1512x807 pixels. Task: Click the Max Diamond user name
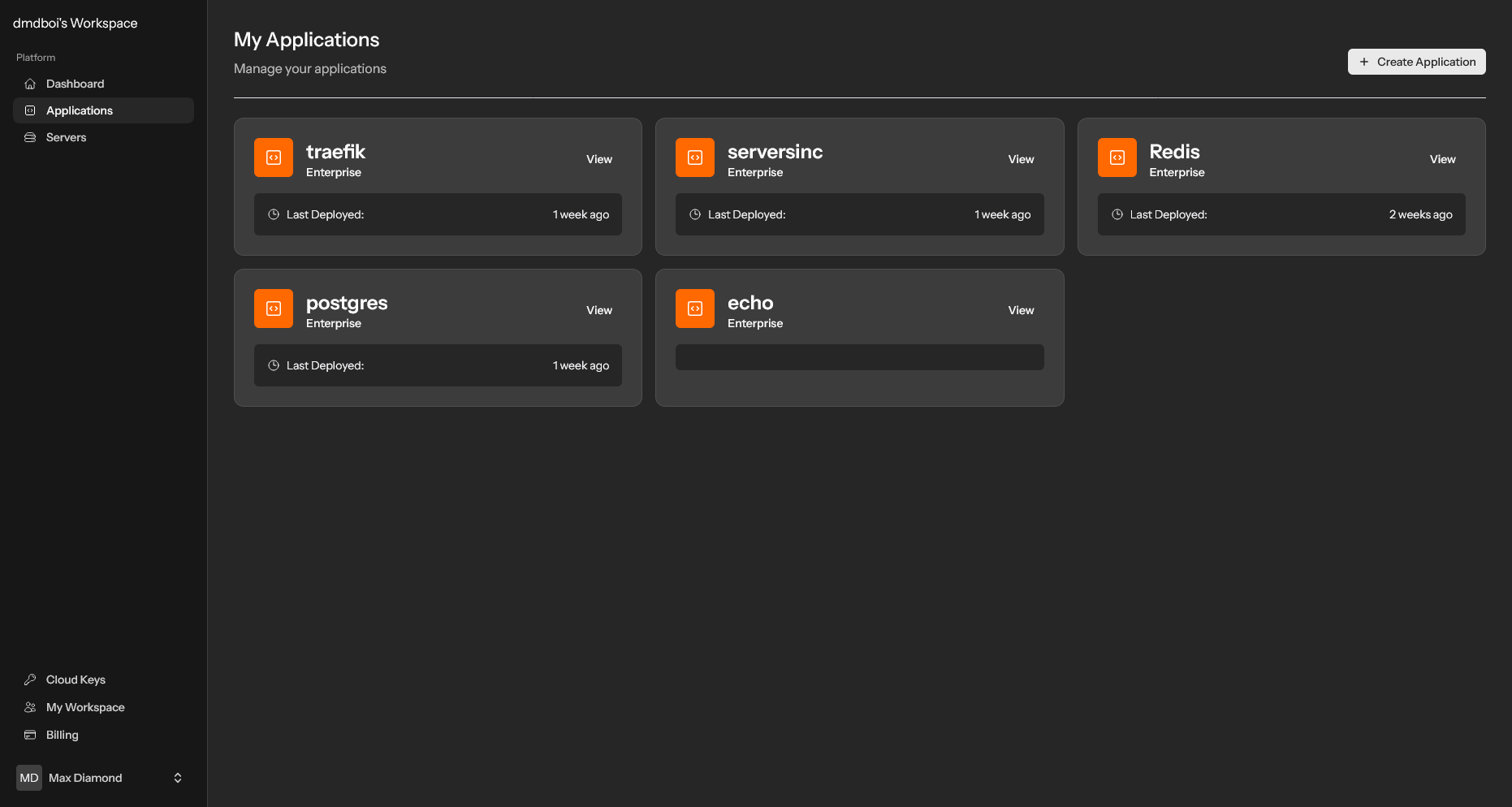click(85, 778)
